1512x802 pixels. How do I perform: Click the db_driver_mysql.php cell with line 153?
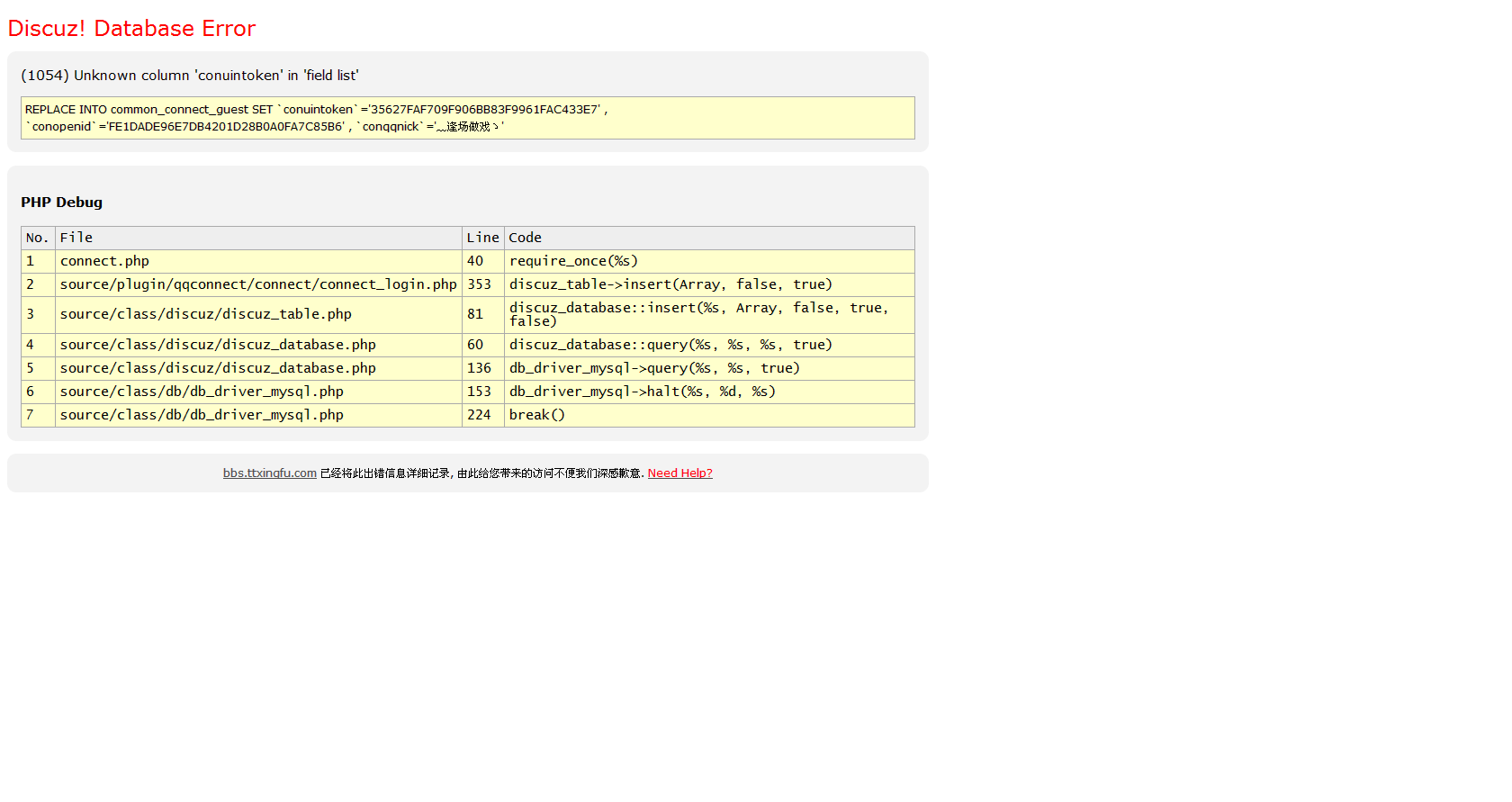pyautogui.click(x=258, y=392)
